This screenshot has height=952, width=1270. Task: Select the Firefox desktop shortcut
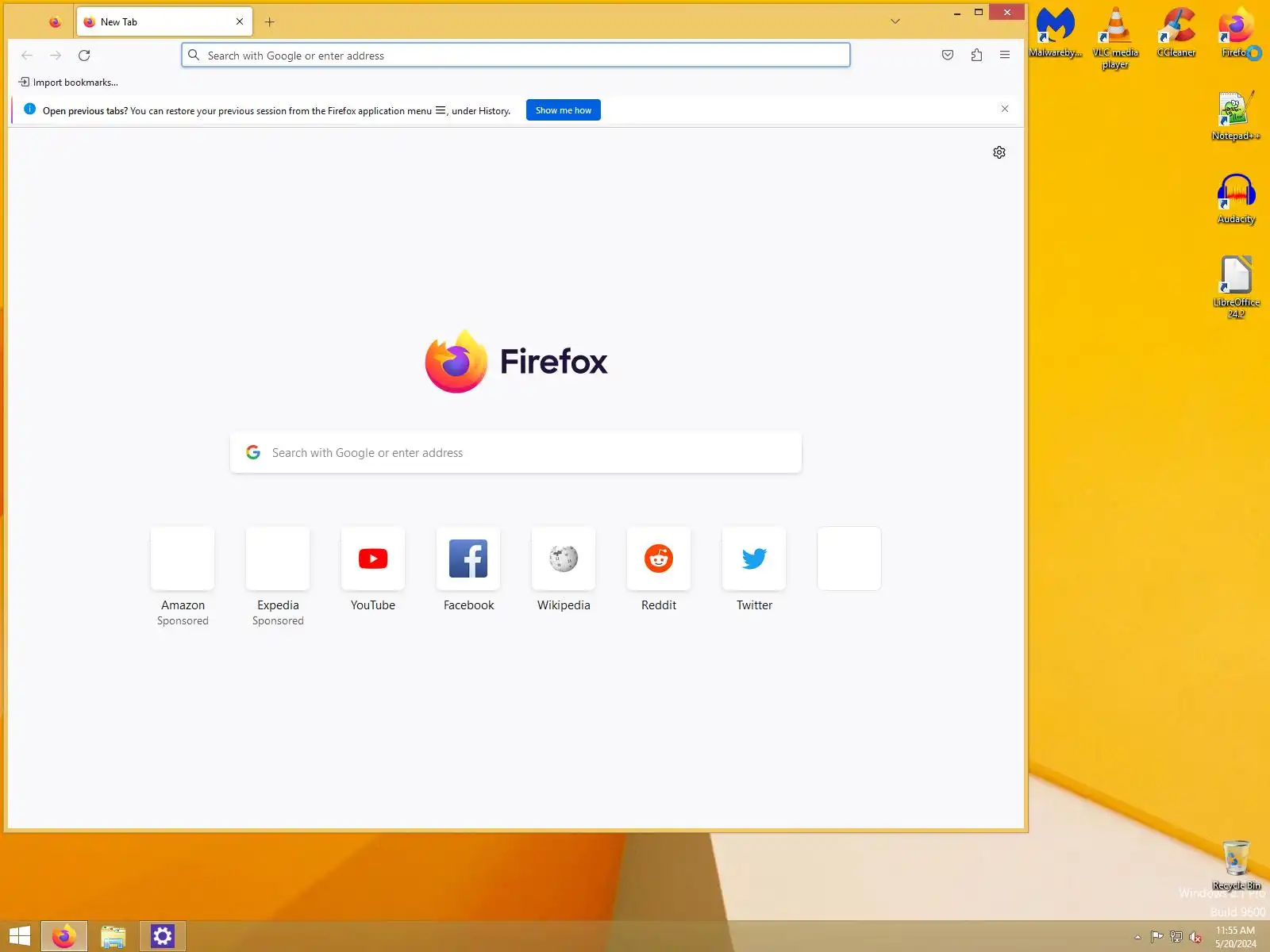1237,33
